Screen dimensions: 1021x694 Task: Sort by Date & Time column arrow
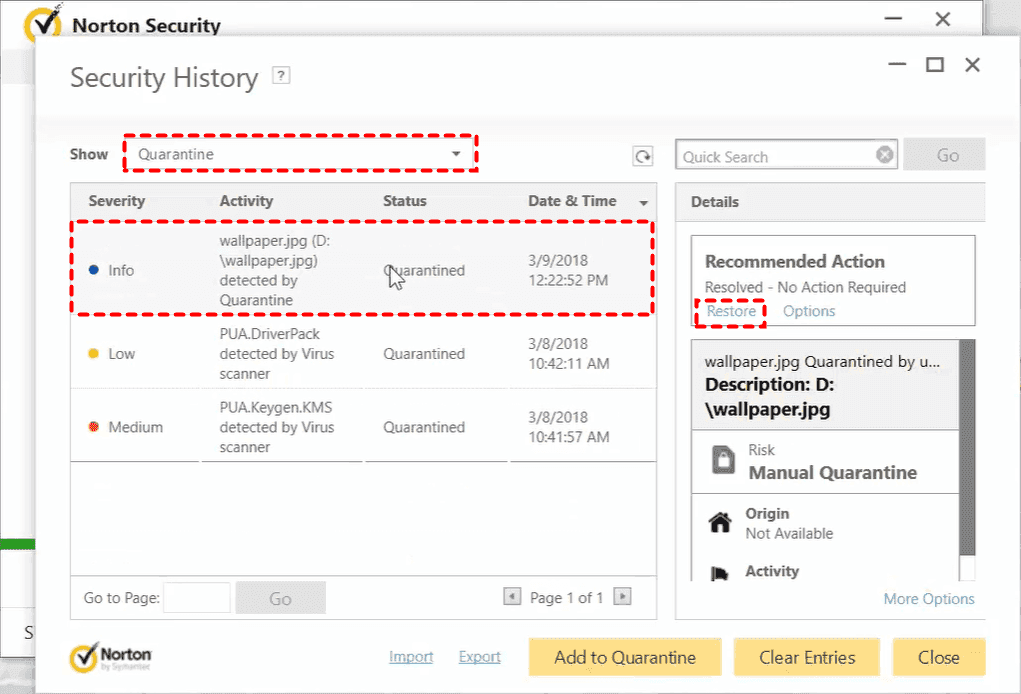(643, 202)
